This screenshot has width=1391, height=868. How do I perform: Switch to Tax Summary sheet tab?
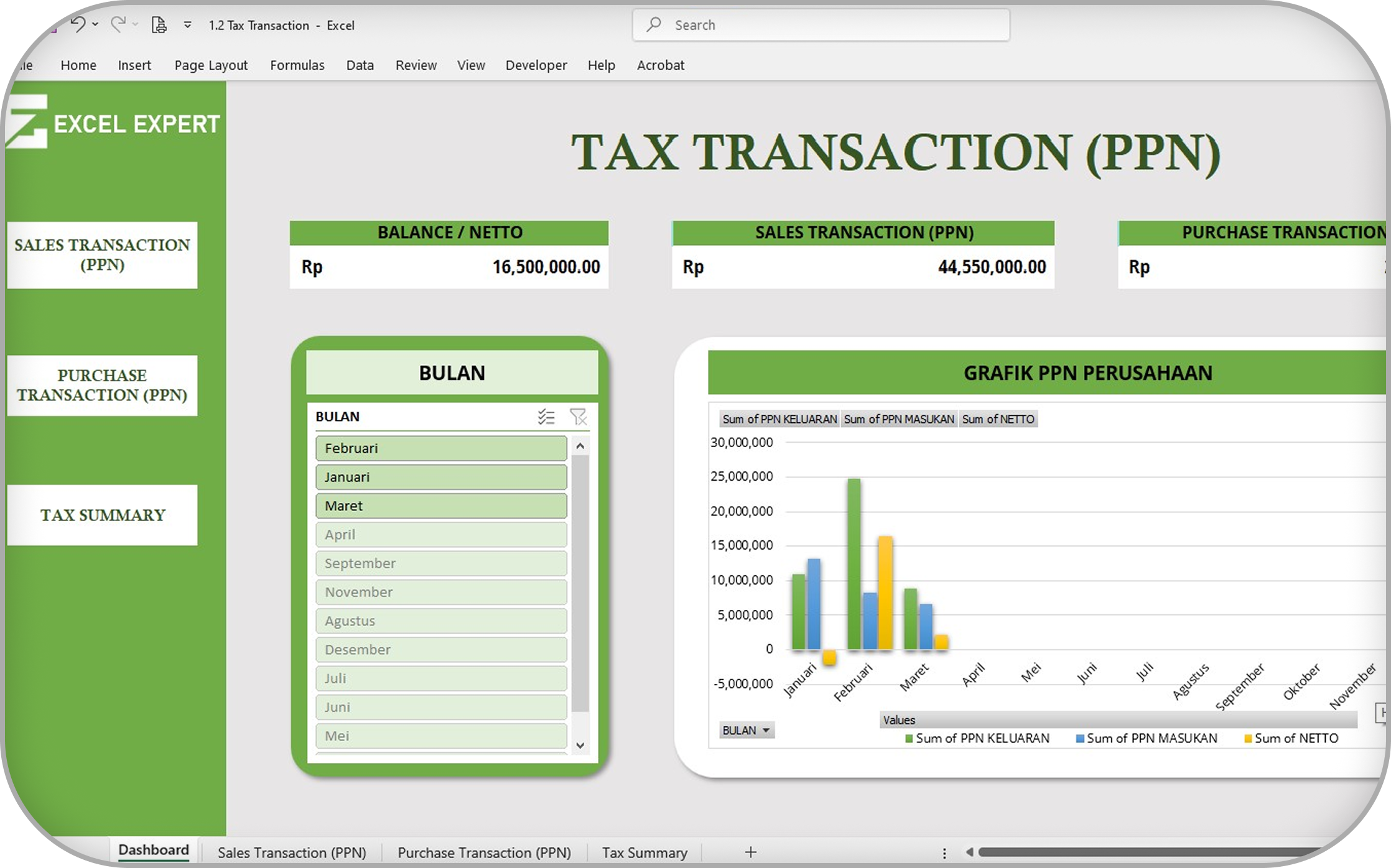point(644,852)
